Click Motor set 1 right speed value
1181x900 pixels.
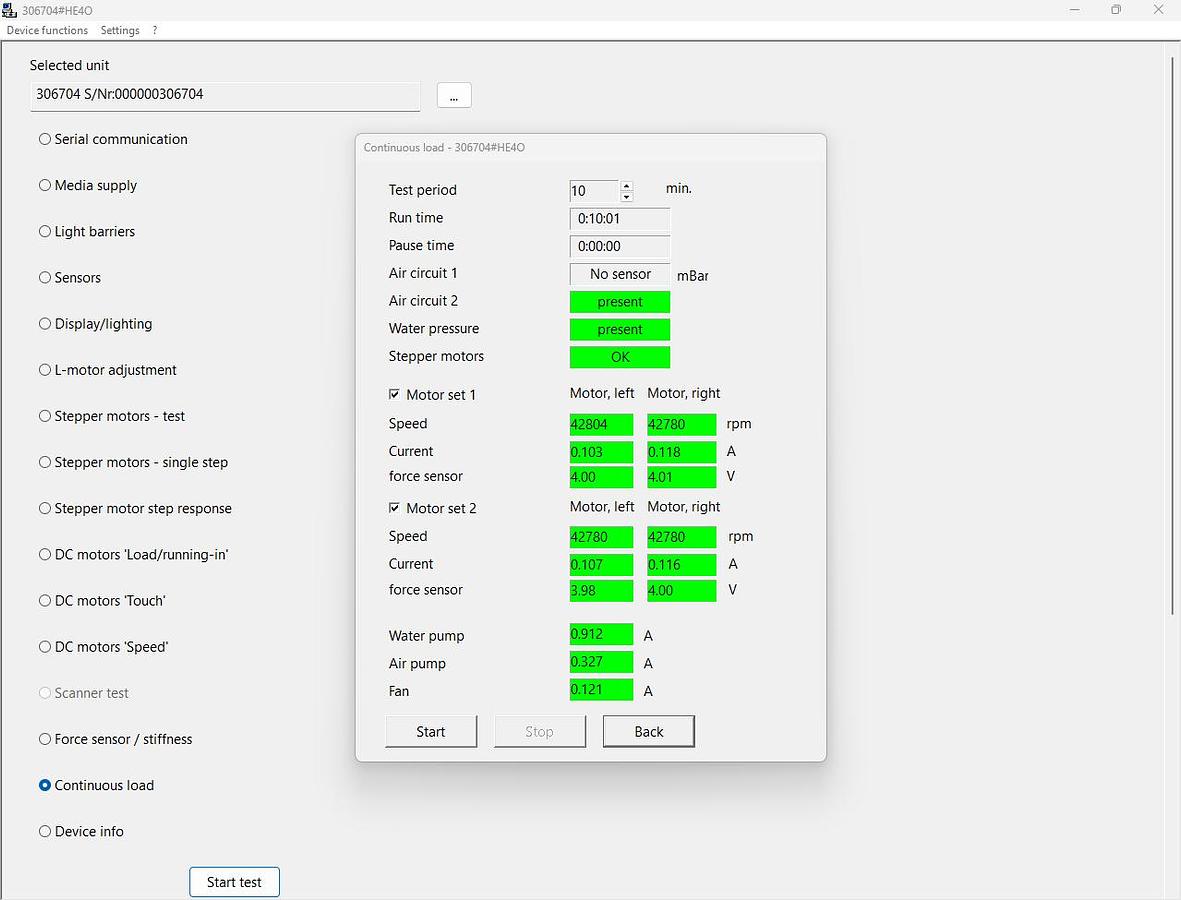(682, 424)
